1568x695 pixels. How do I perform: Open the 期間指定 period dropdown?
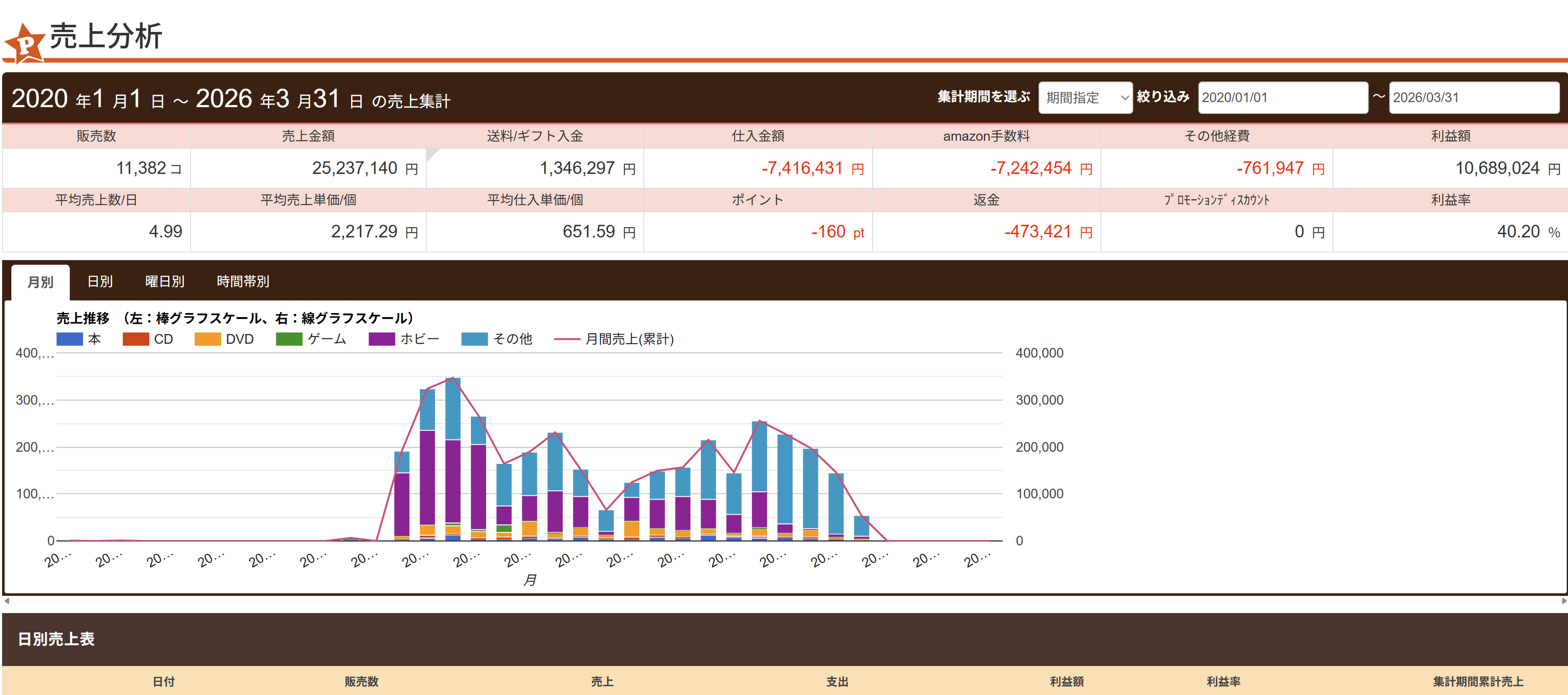coord(1085,97)
